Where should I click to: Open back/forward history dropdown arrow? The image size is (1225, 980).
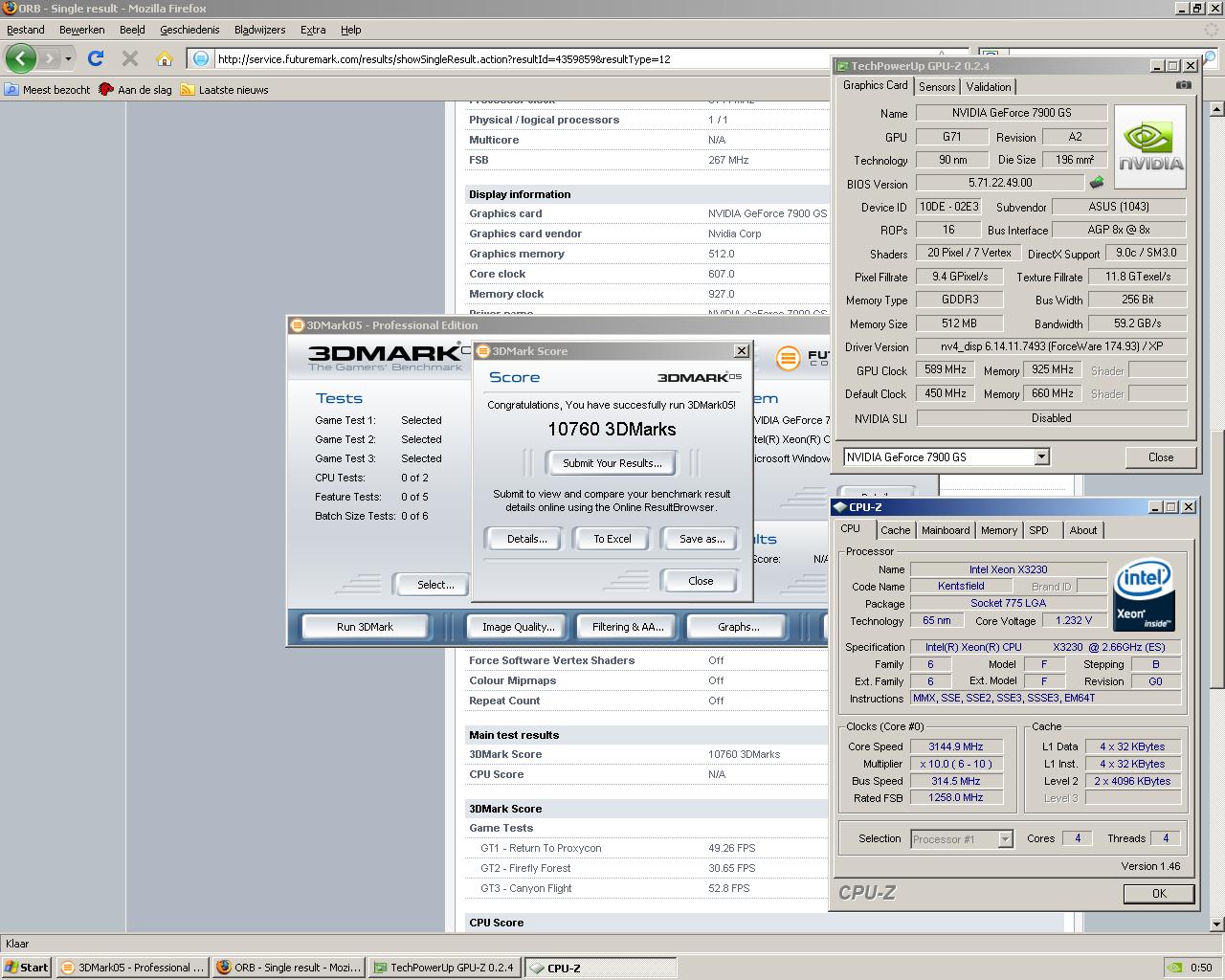(x=68, y=58)
